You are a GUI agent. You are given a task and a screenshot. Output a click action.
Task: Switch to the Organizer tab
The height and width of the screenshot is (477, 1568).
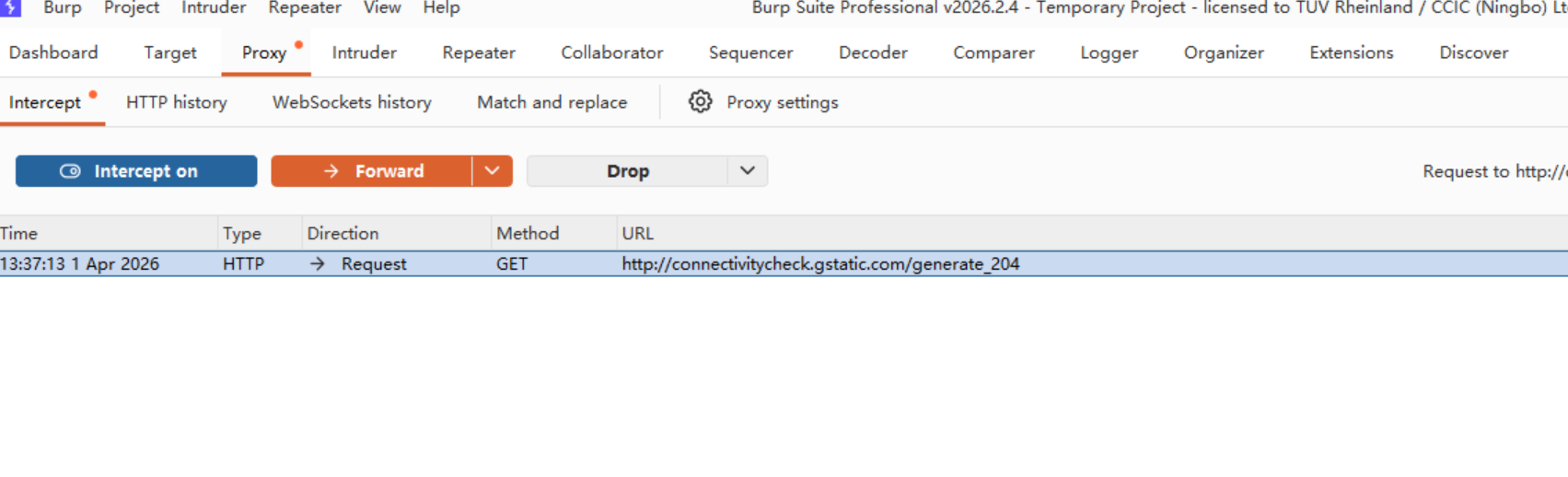1224,52
